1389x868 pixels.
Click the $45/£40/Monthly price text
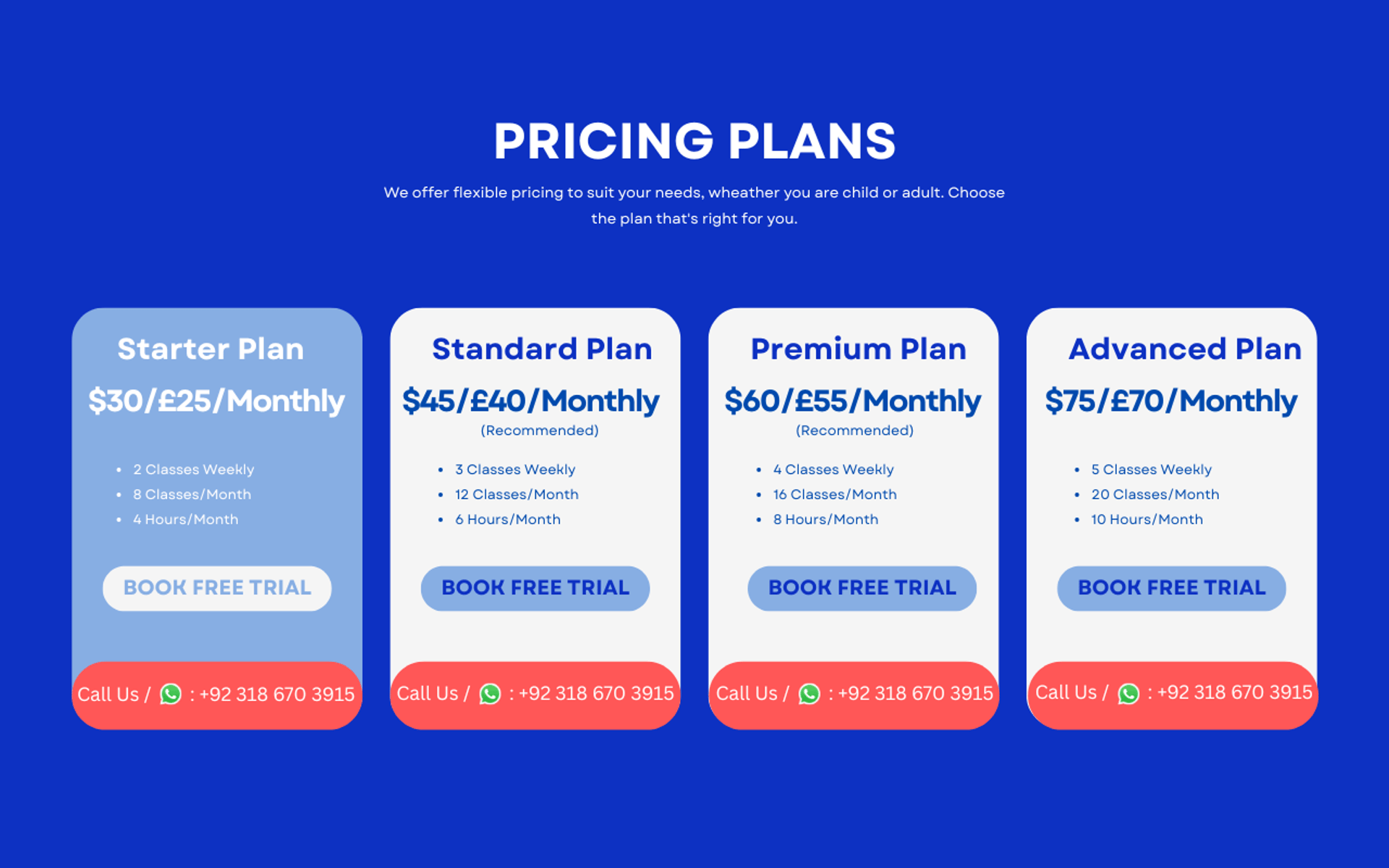[x=530, y=401]
